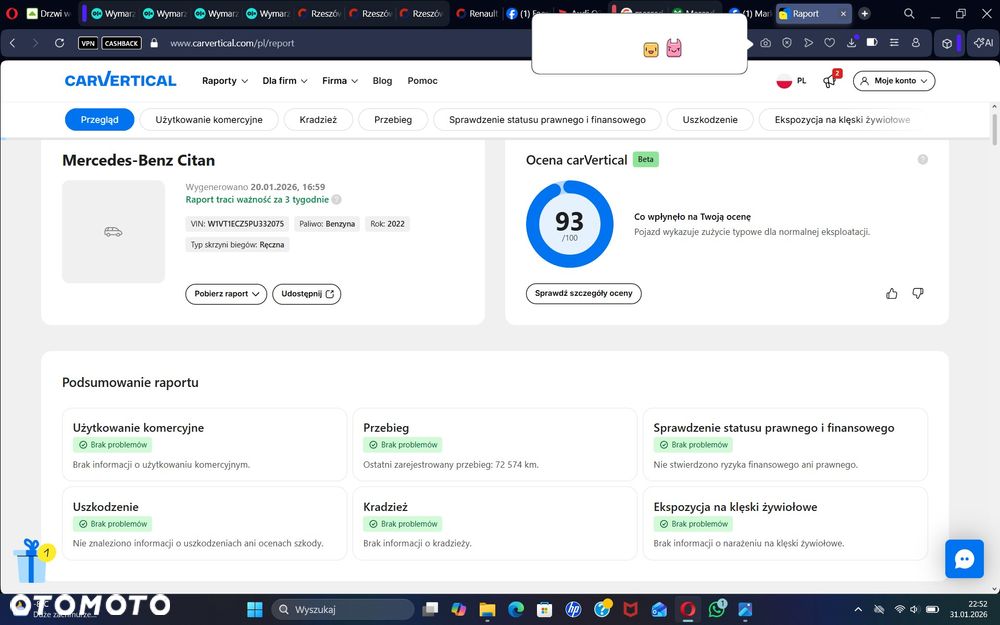Screen dimensions: 1000x625
Task: Switch to the Drzwi browser tab
Action: tap(49, 13)
